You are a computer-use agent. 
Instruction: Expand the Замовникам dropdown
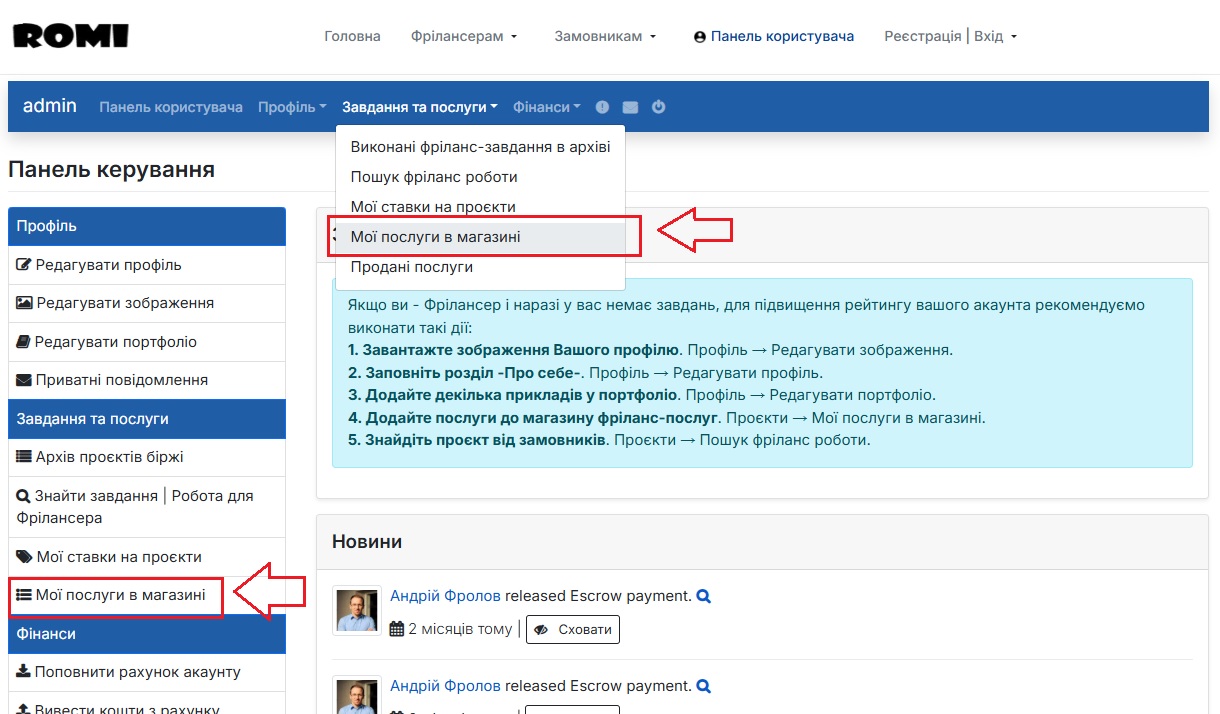(x=605, y=36)
